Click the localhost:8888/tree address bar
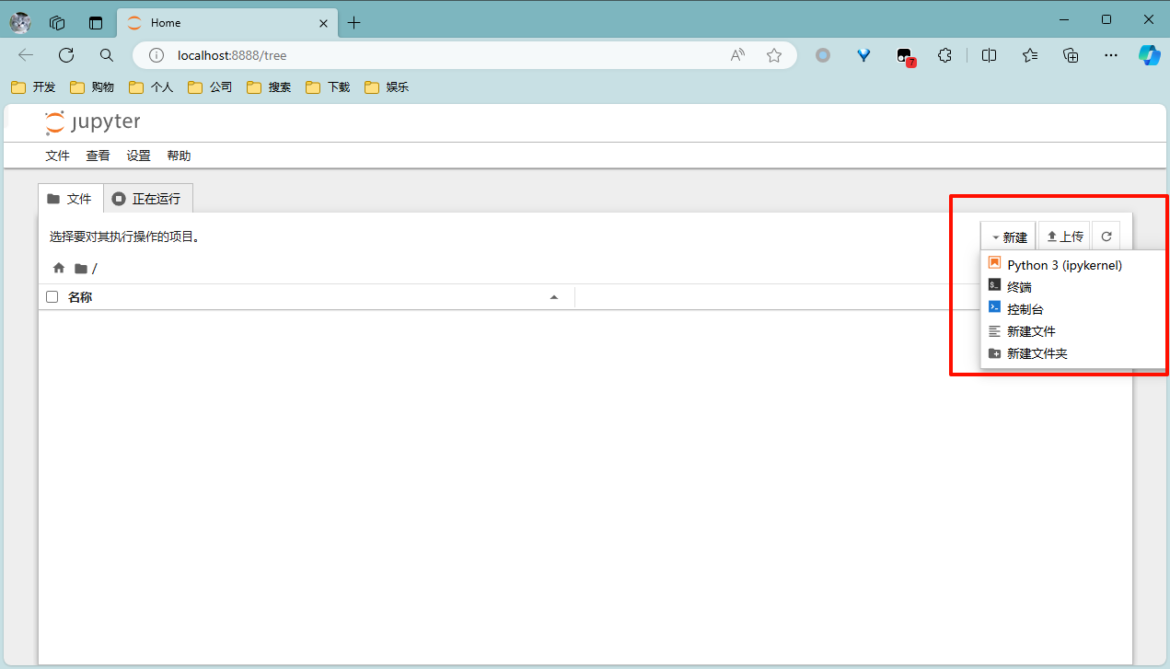The height and width of the screenshot is (669, 1170). point(230,55)
